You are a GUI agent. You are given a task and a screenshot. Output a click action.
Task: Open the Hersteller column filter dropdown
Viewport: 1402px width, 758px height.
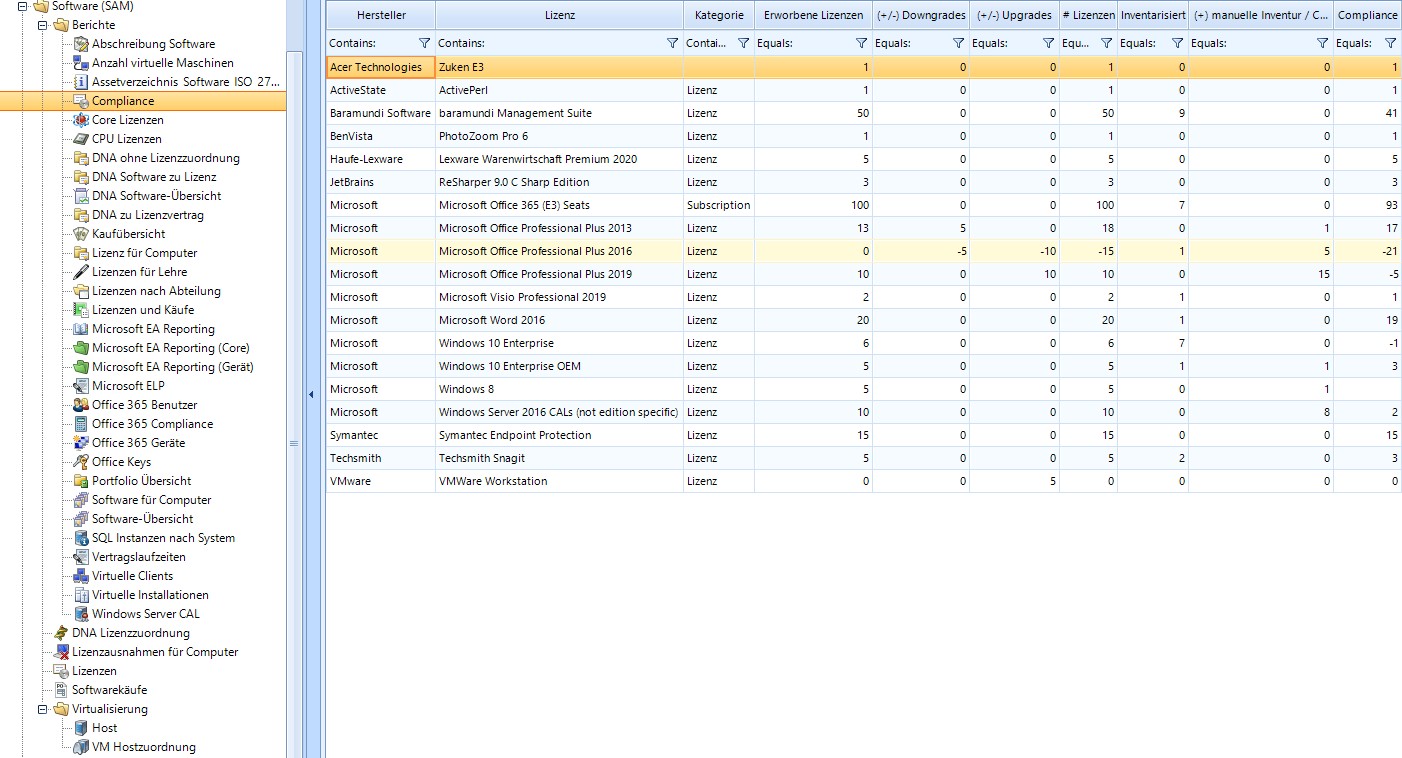[424, 43]
